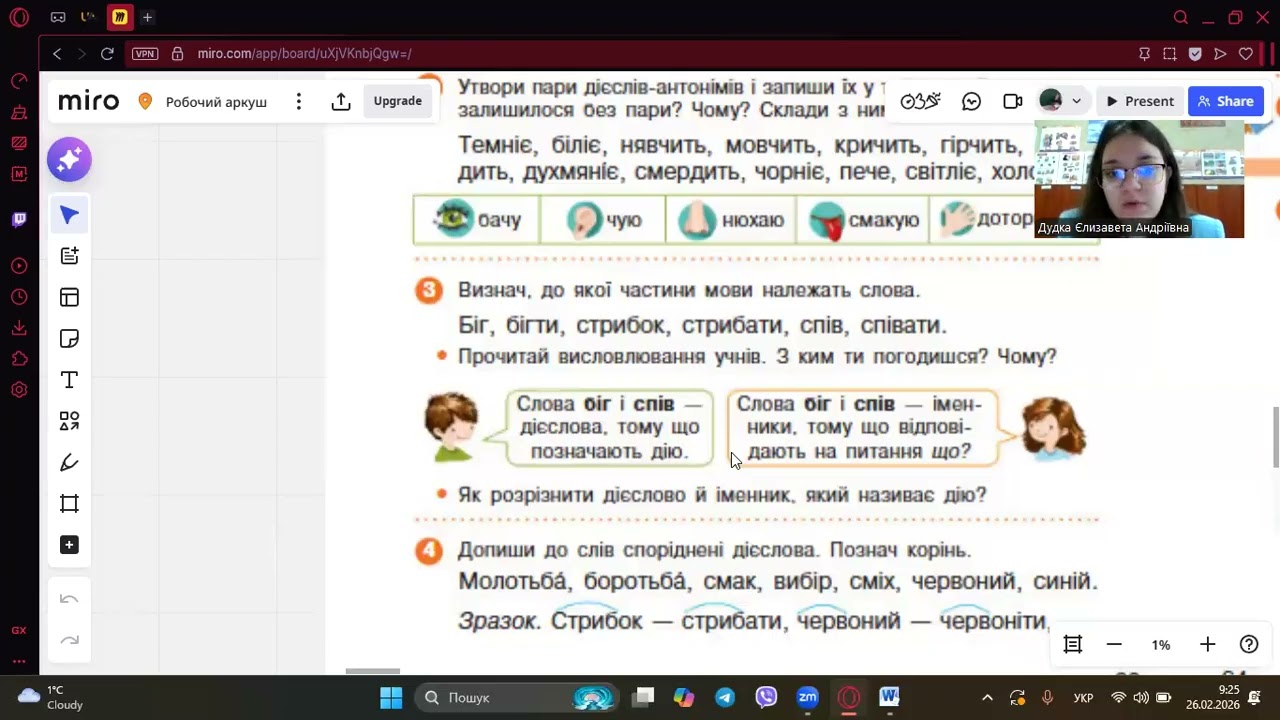Open board options three-dot menu
This screenshot has width=1280, height=720.
pyautogui.click(x=298, y=101)
